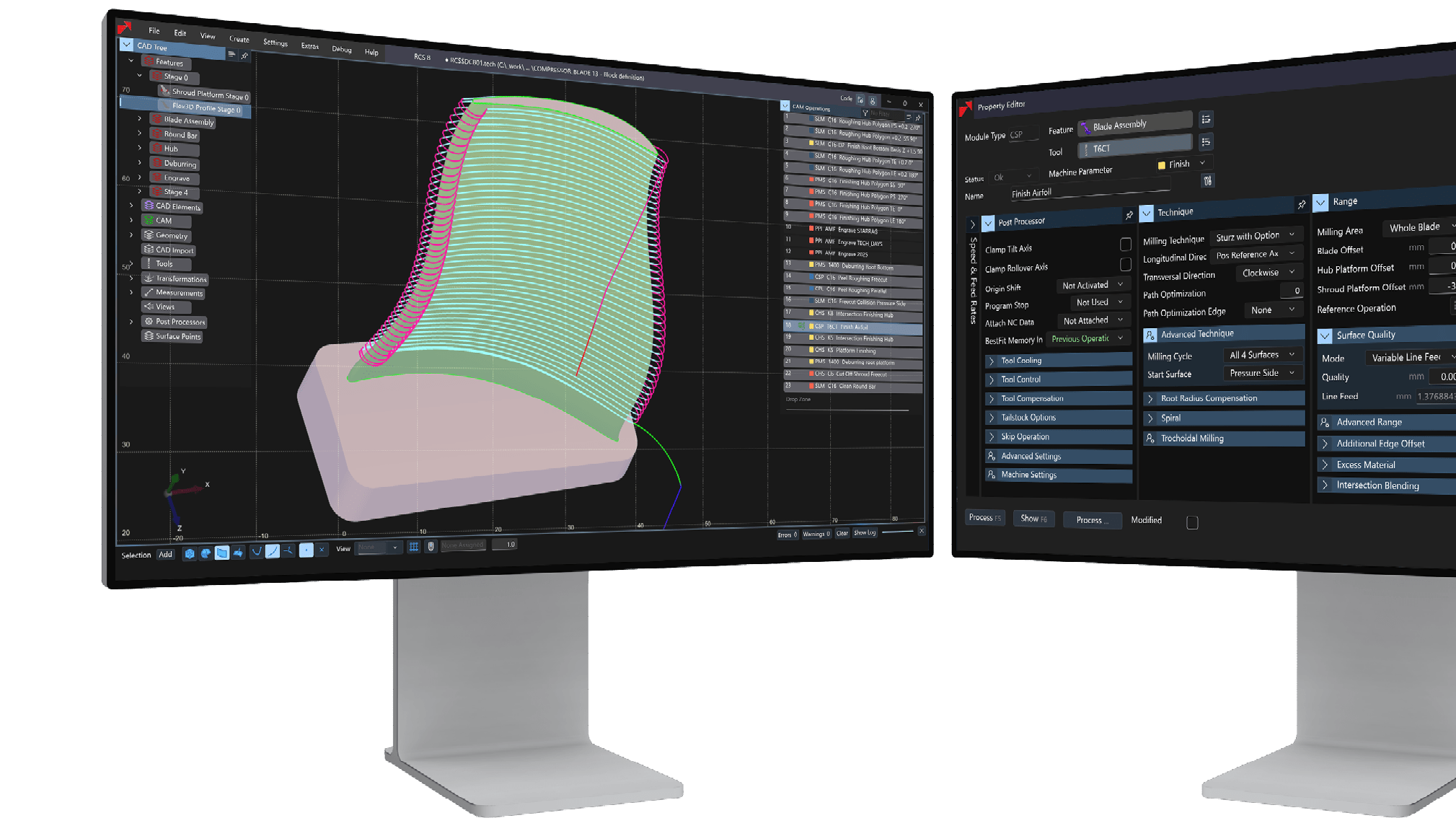Toggle the Modified checkbox
Image resolution: width=1456 pixels, height=831 pixels.
pos(1192,522)
